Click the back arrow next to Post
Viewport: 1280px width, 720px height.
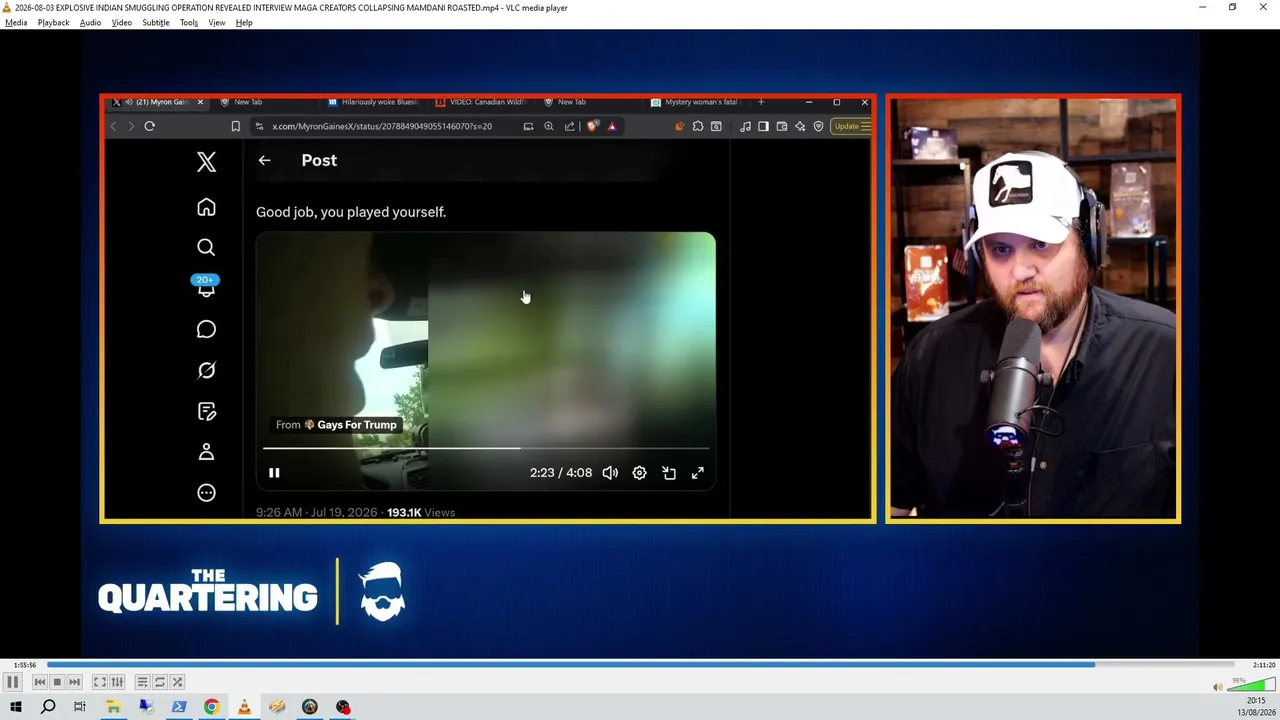click(x=264, y=160)
